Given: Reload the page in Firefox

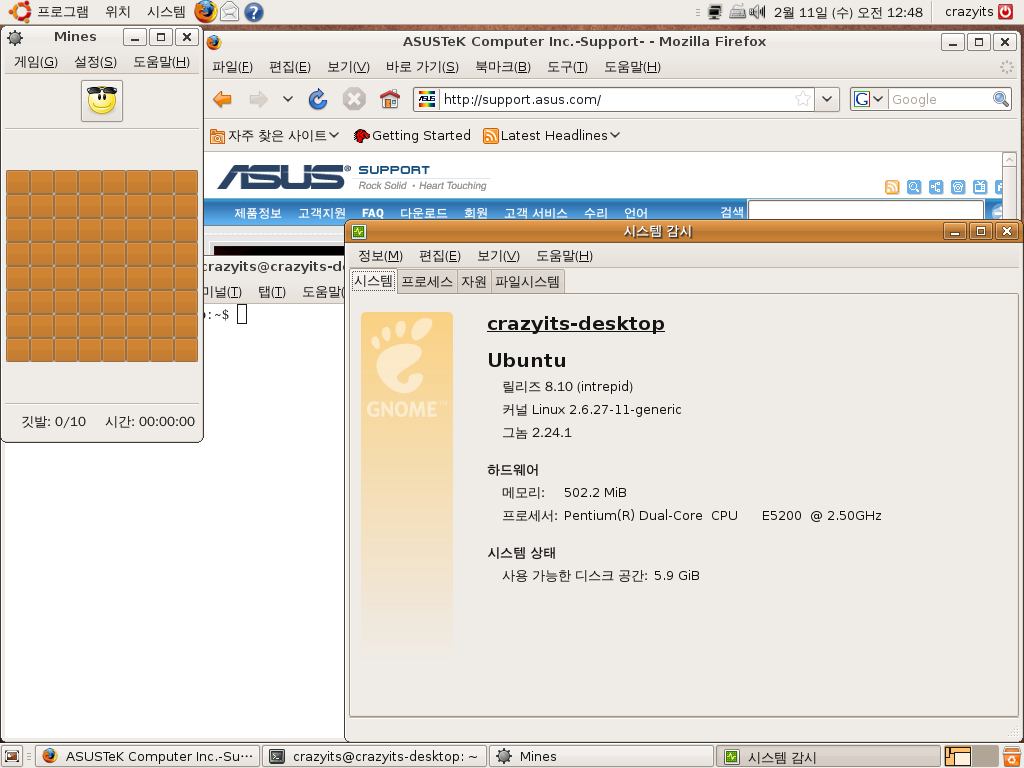Looking at the screenshot, I should pos(318,99).
